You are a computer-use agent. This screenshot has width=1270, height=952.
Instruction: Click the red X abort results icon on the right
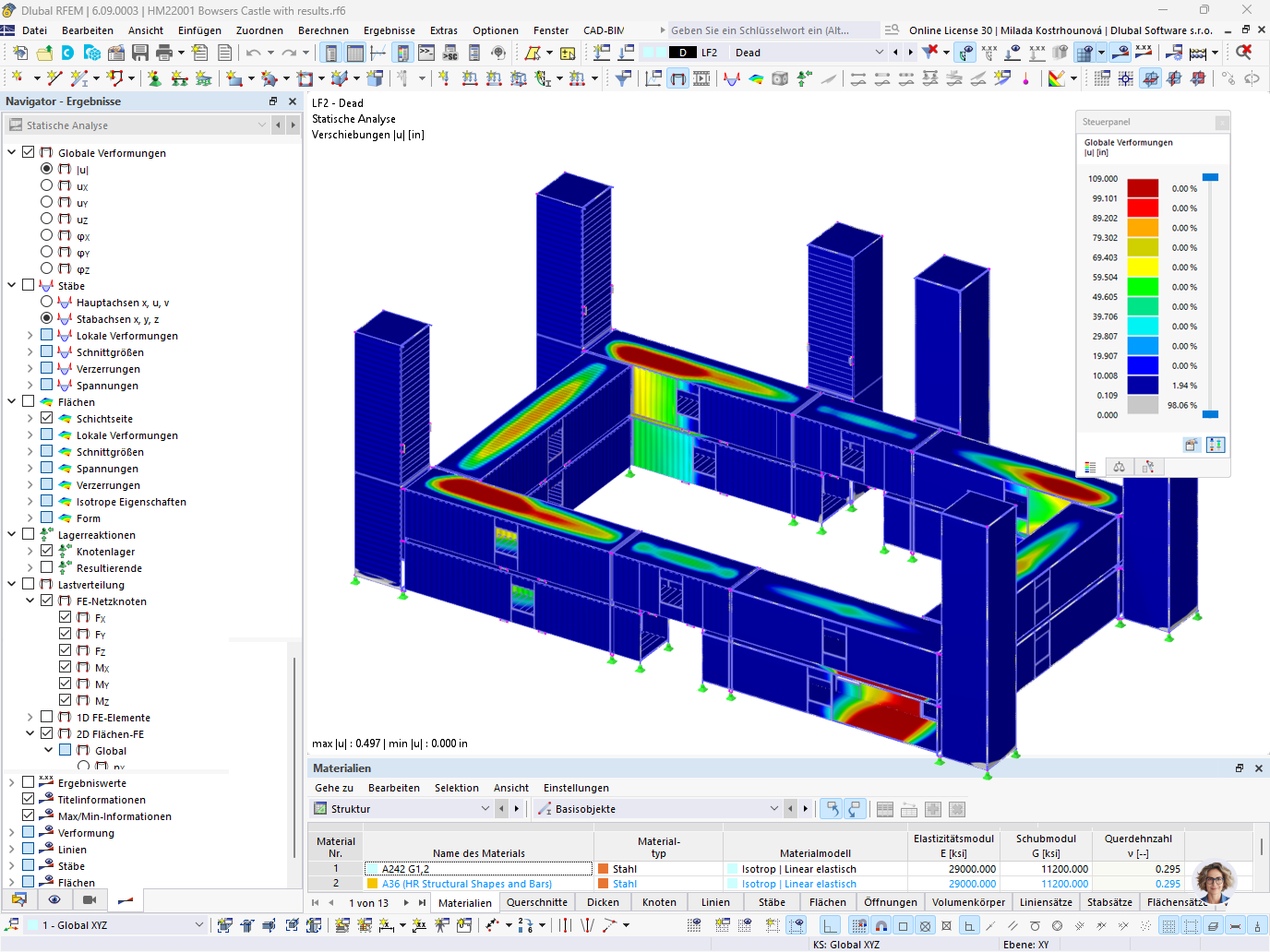[1246, 52]
